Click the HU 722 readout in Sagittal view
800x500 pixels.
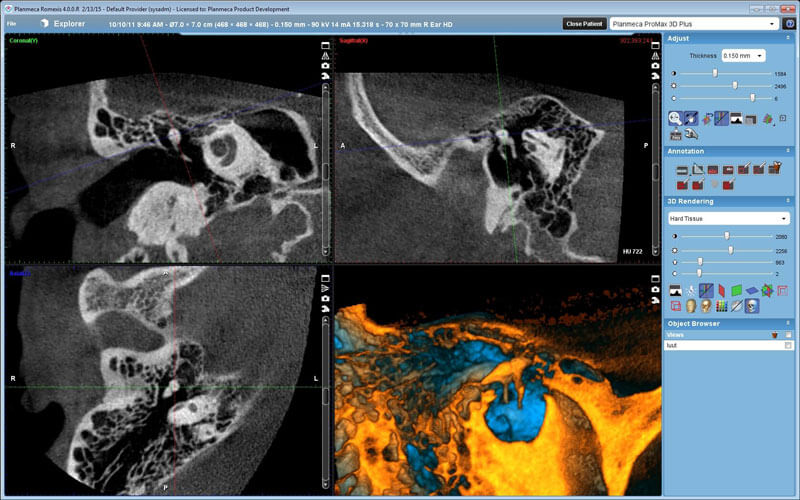pos(632,252)
